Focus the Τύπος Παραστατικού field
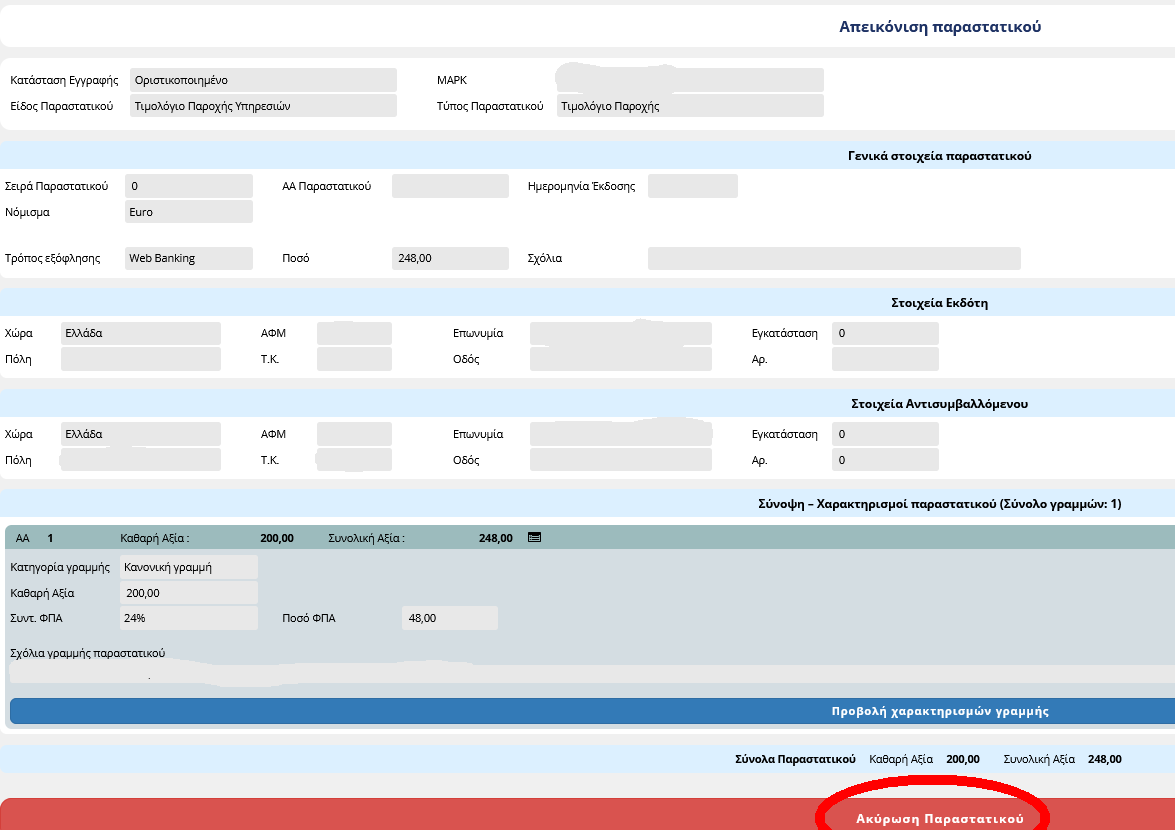This screenshot has width=1175, height=830. 690,106
